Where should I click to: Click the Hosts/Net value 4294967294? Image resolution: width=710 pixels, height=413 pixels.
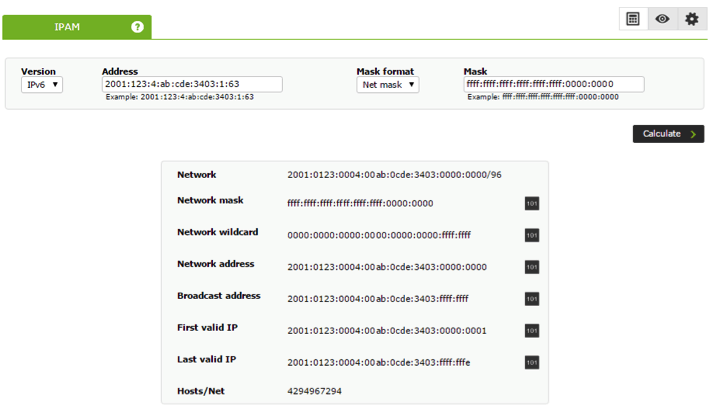[x=314, y=391]
